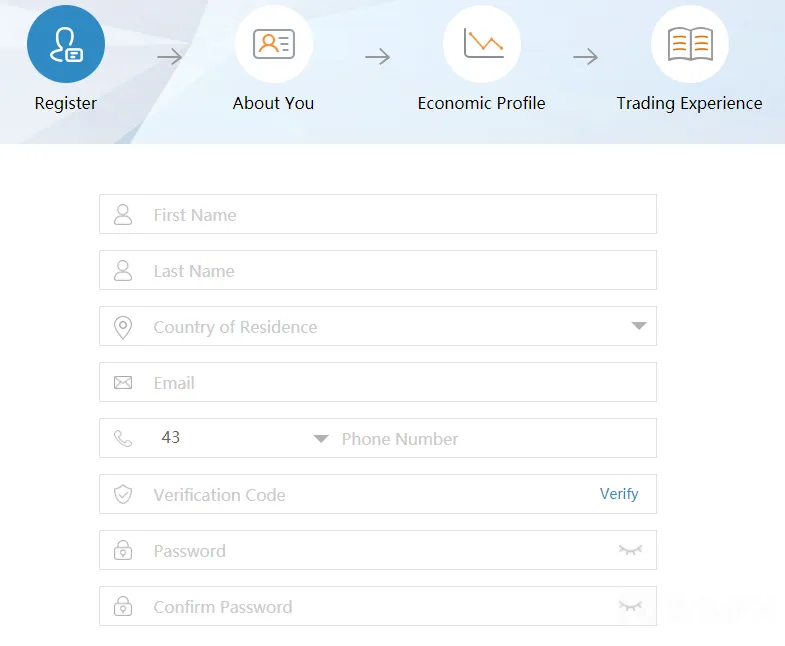785x646 pixels.
Task: Focus the Phone Number input field
Action: coord(496,438)
